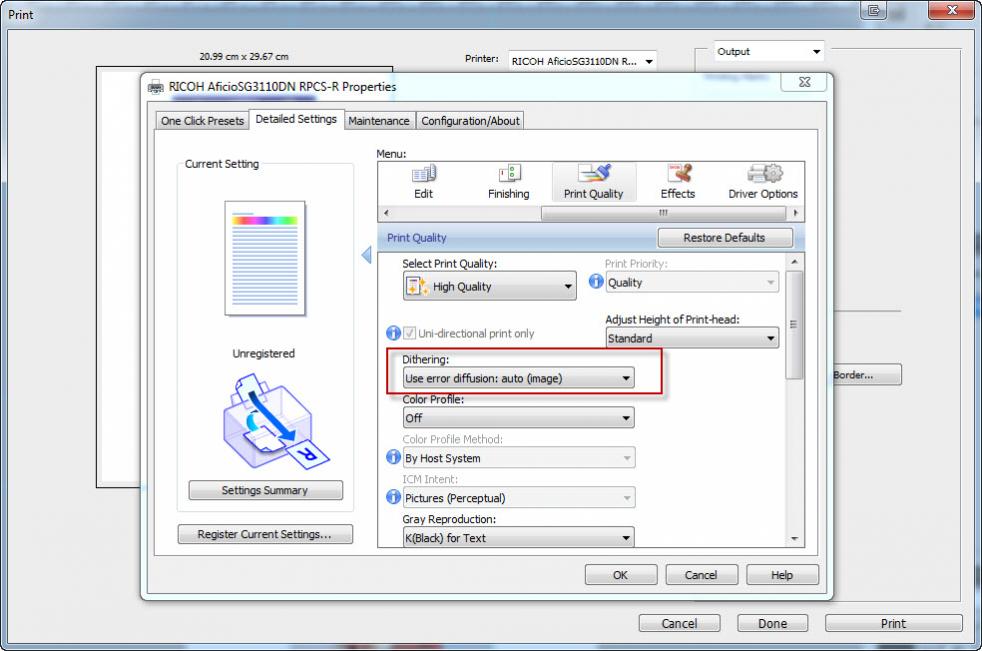Click settings list scroll-down arrow

794,539
